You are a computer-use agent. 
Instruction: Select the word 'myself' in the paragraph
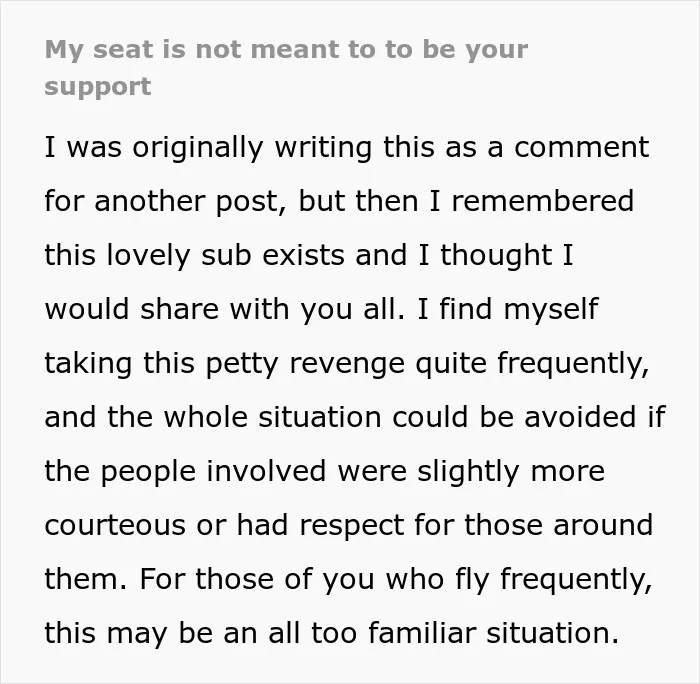pyautogui.click(x=551, y=309)
